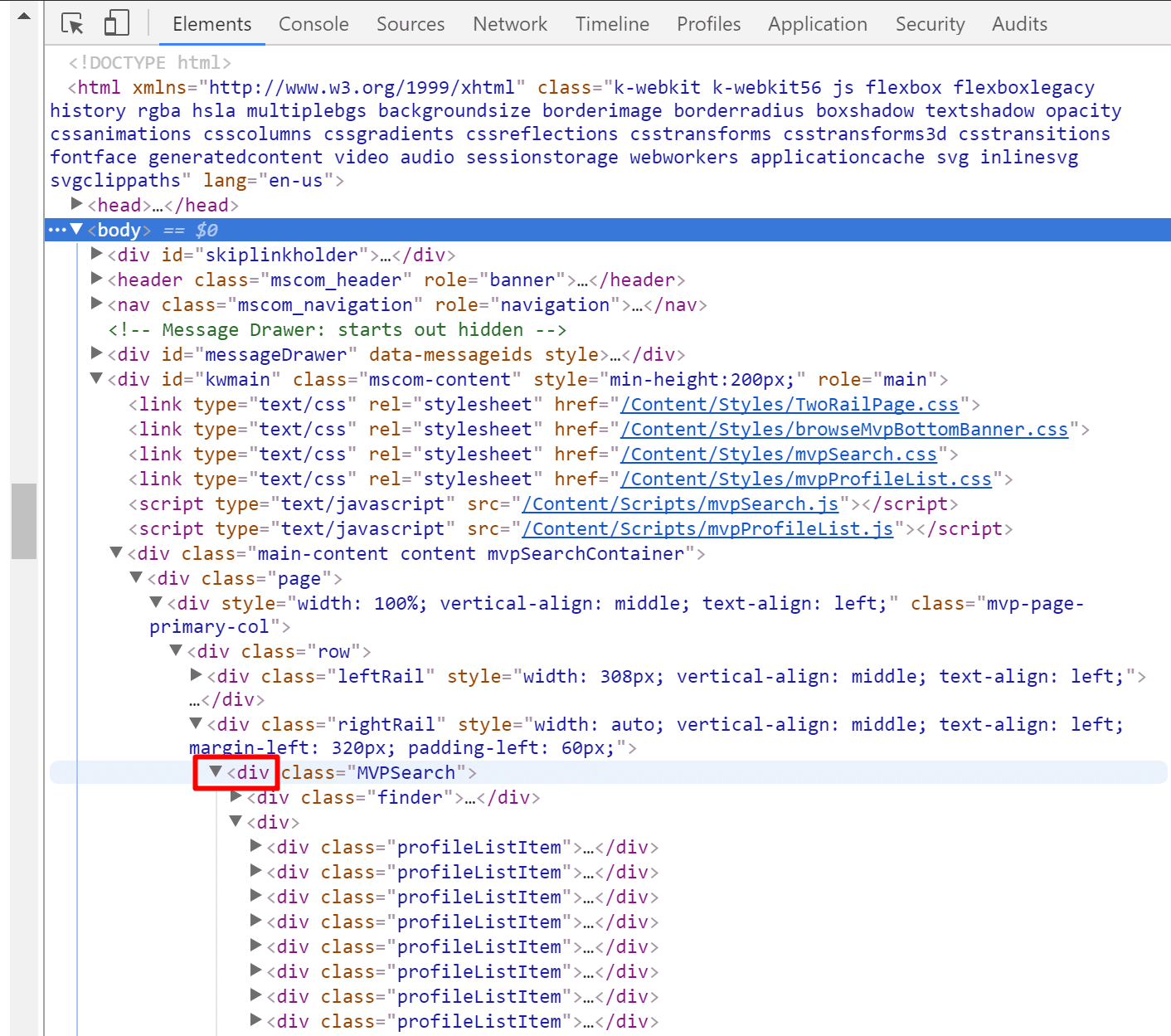The image size is (1171, 1036).
Task: Open the mvpProfileList.css link
Action: click(806, 479)
